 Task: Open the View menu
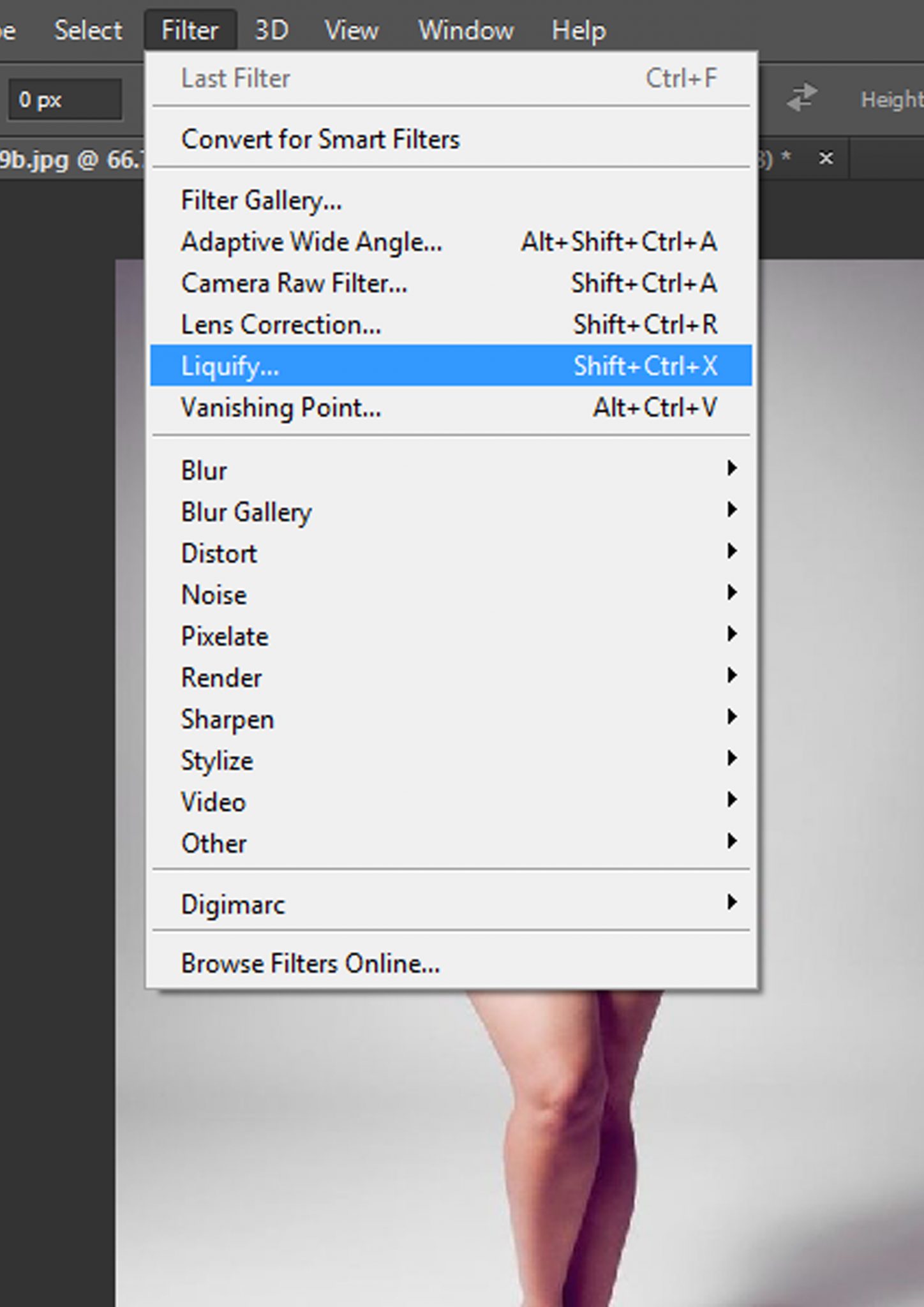click(351, 30)
